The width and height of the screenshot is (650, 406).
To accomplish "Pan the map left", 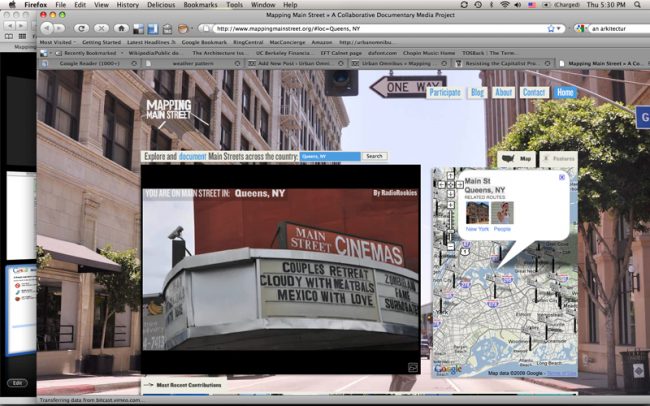I will click(x=441, y=185).
